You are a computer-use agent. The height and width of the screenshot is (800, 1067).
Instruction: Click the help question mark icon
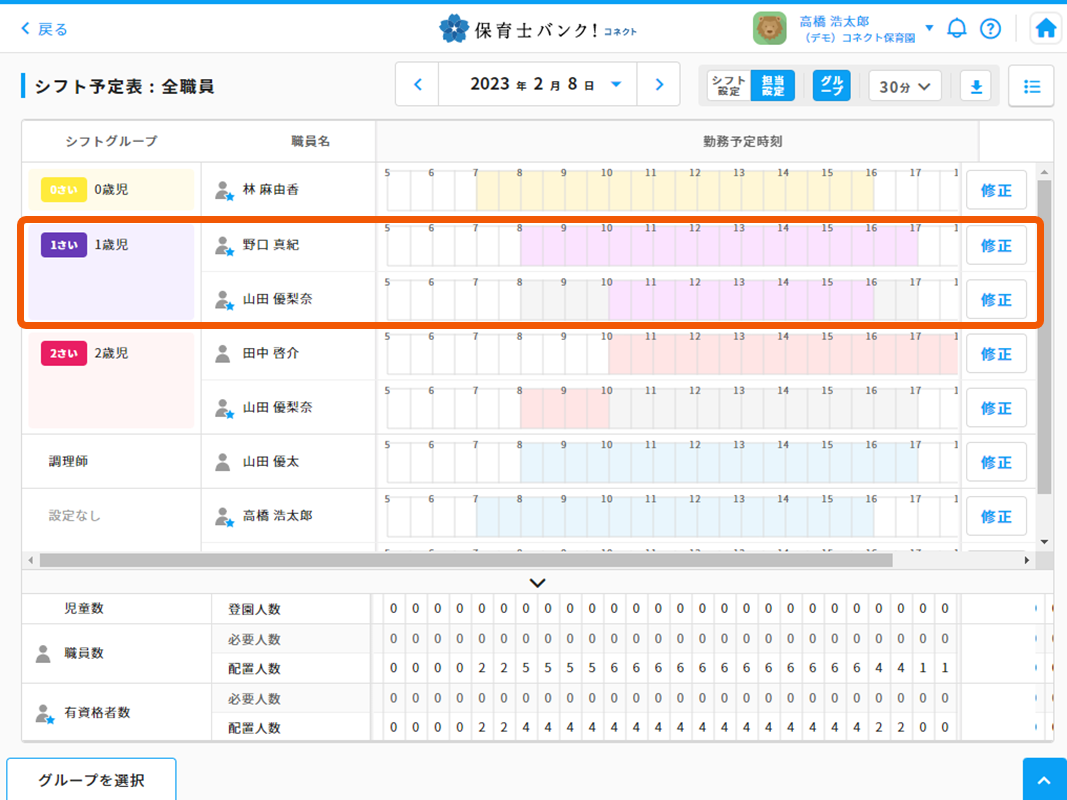click(x=990, y=28)
